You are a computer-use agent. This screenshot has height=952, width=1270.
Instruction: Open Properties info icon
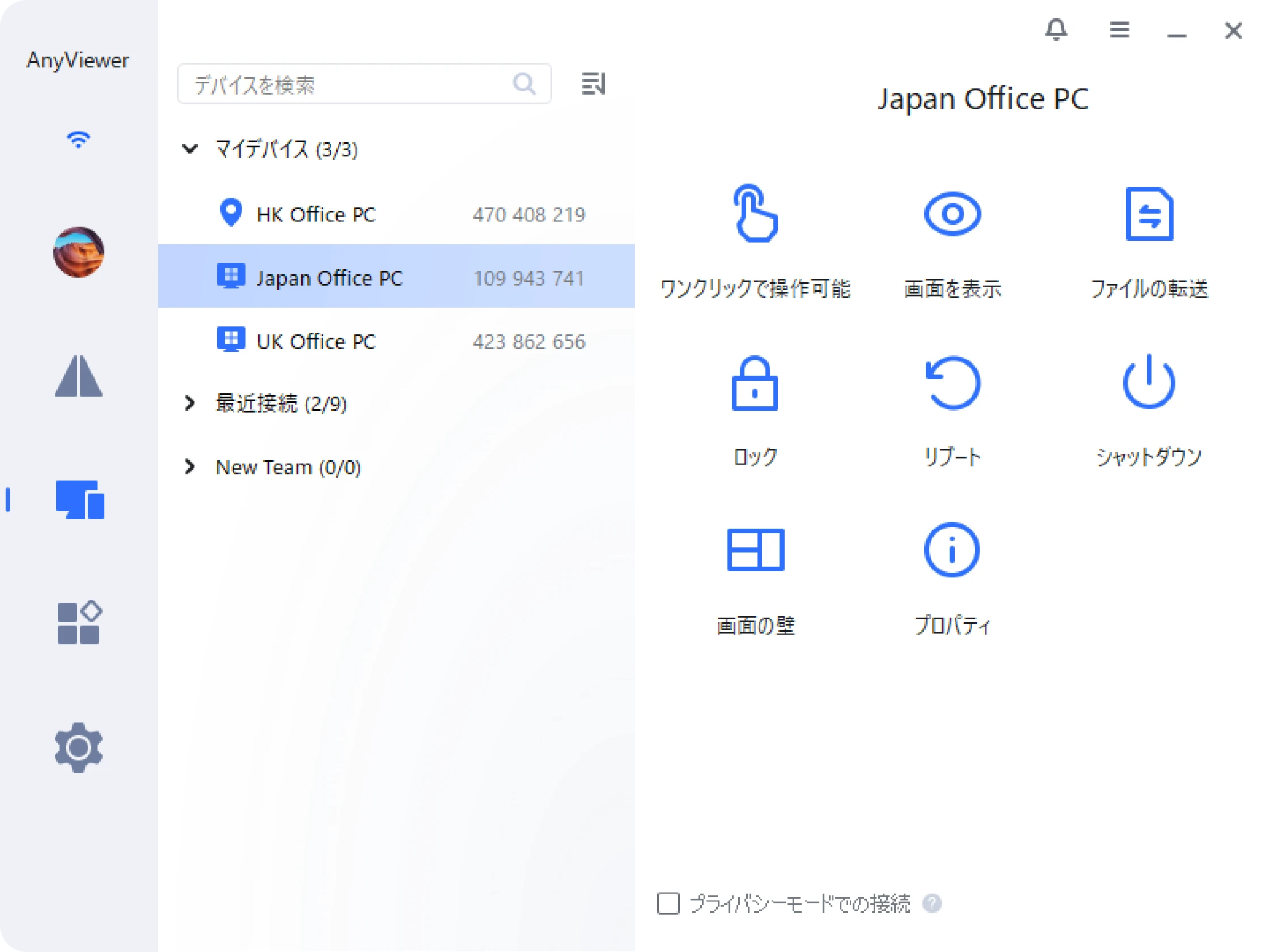pyautogui.click(x=951, y=550)
